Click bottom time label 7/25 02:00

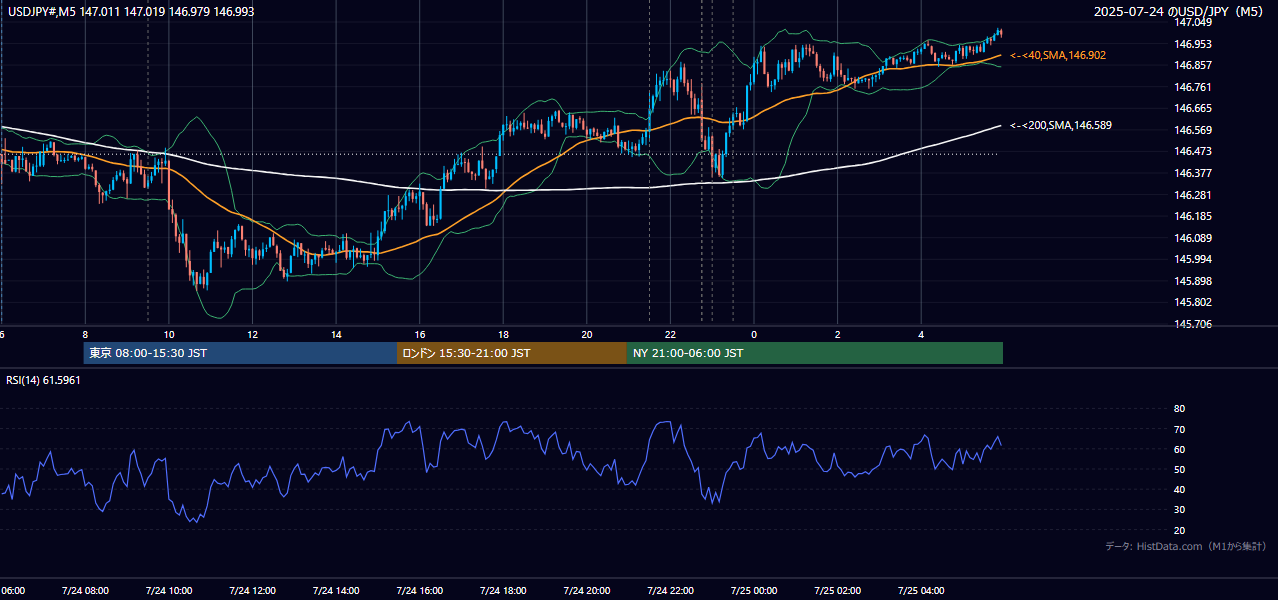click(837, 590)
